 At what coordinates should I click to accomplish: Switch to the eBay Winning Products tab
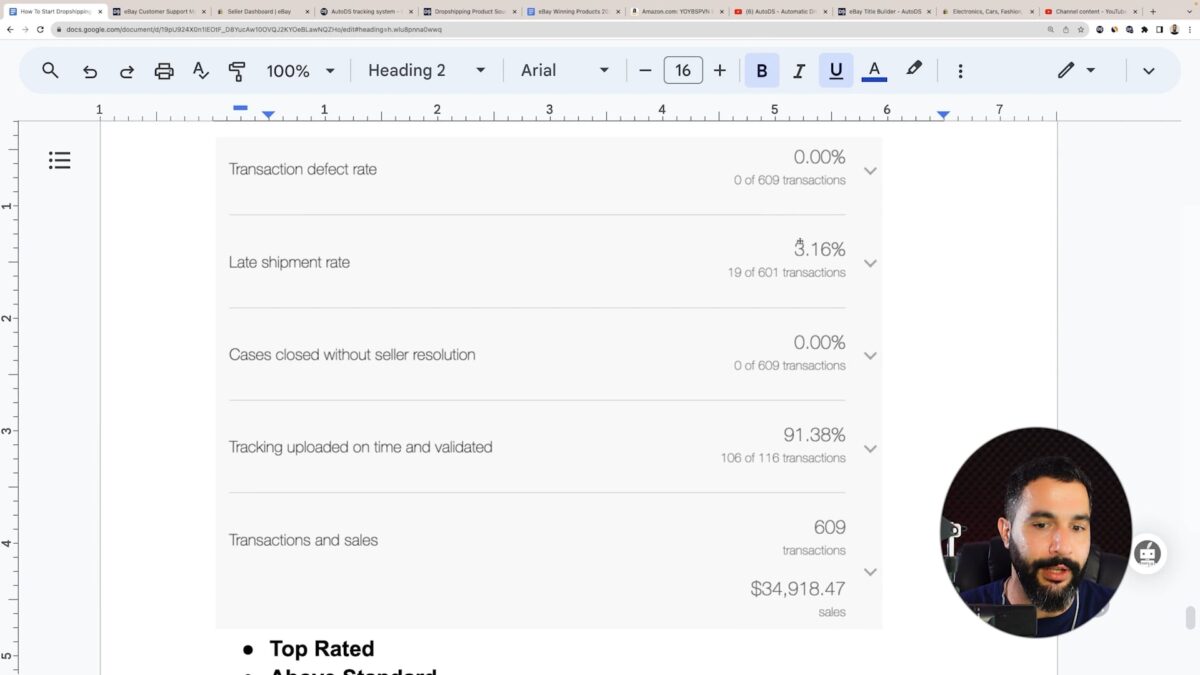pos(572,11)
